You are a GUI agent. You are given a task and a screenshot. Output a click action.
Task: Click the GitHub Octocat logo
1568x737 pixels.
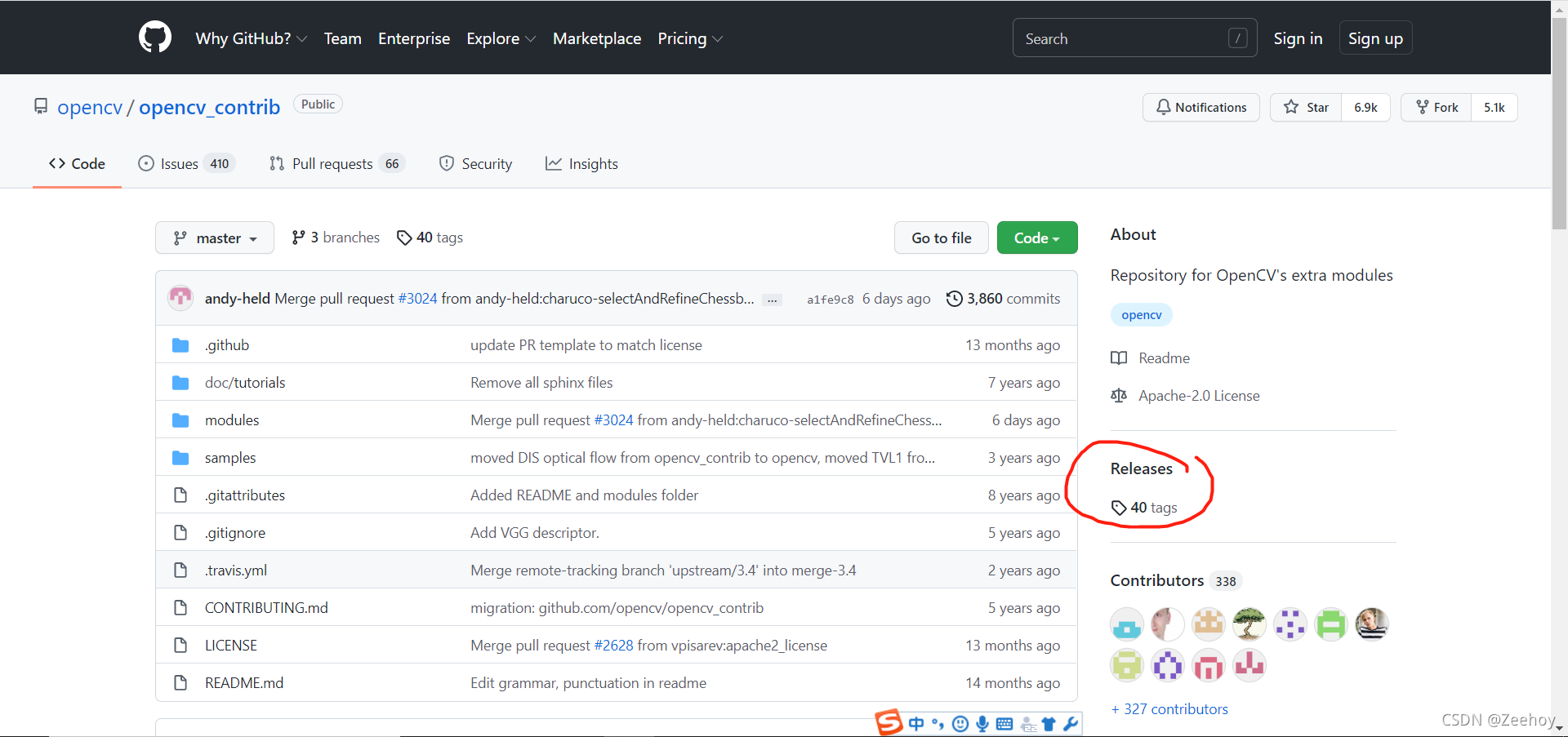(155, 38)
